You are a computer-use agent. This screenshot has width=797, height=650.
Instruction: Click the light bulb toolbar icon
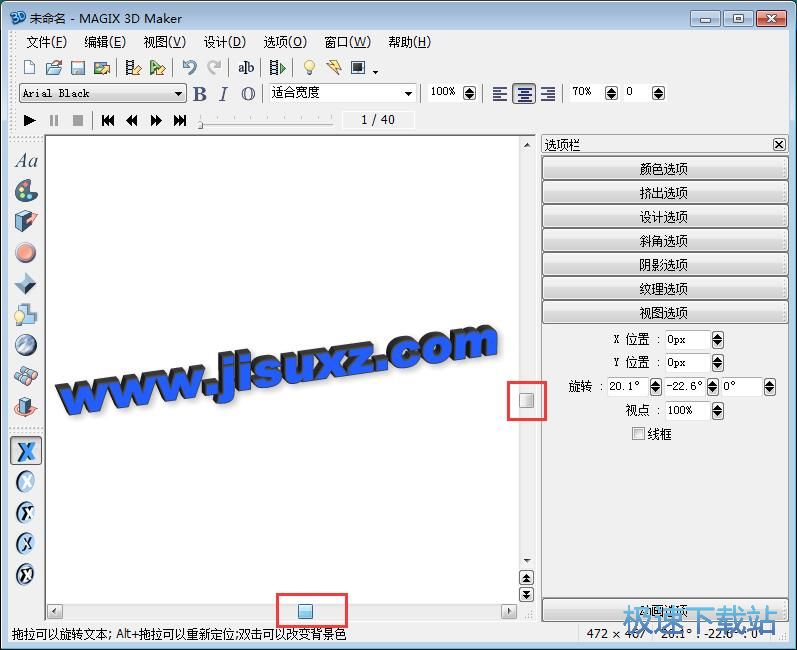309,67
